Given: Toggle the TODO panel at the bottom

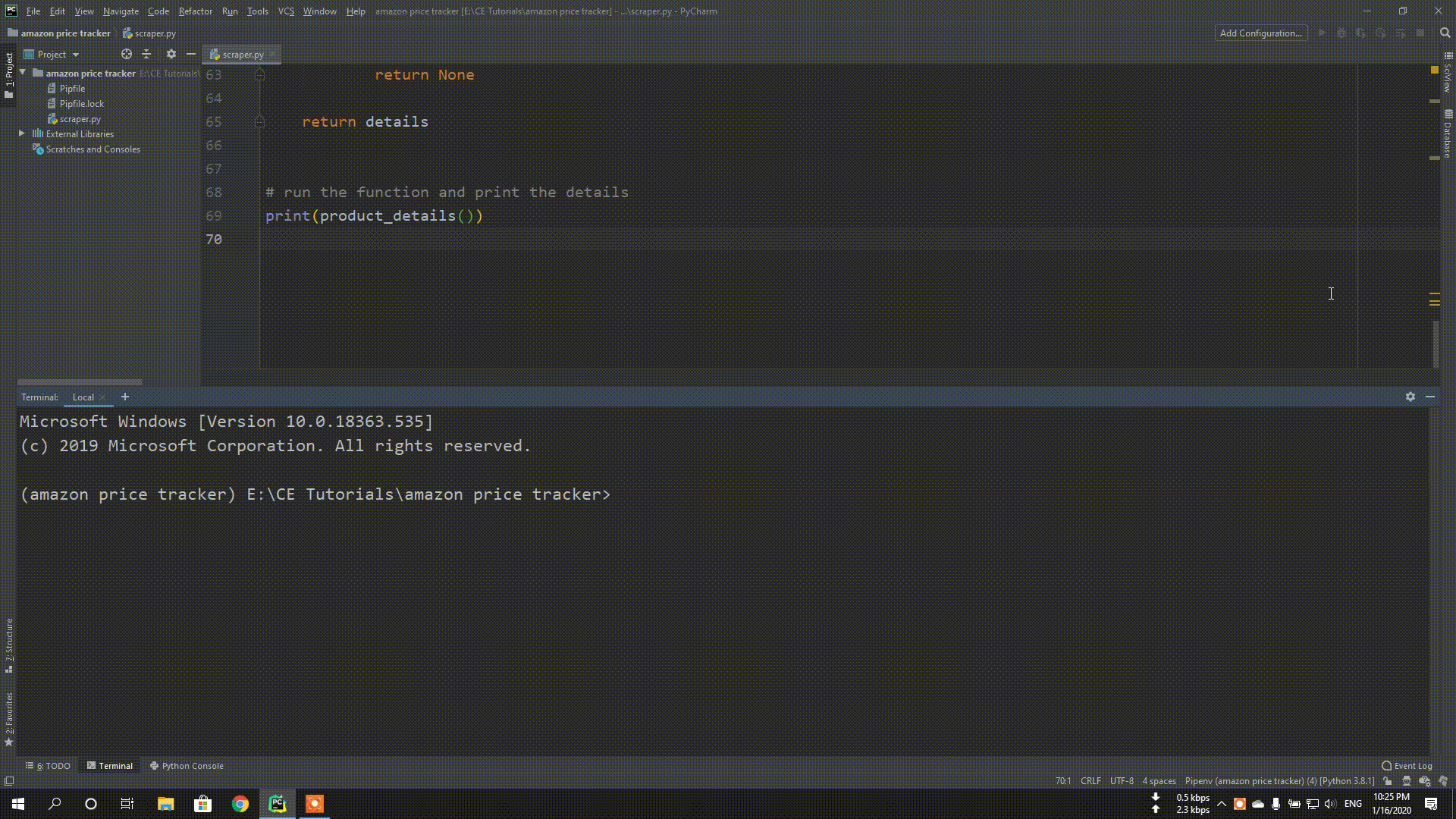Looking at the screenshot, I should (50, 765).
